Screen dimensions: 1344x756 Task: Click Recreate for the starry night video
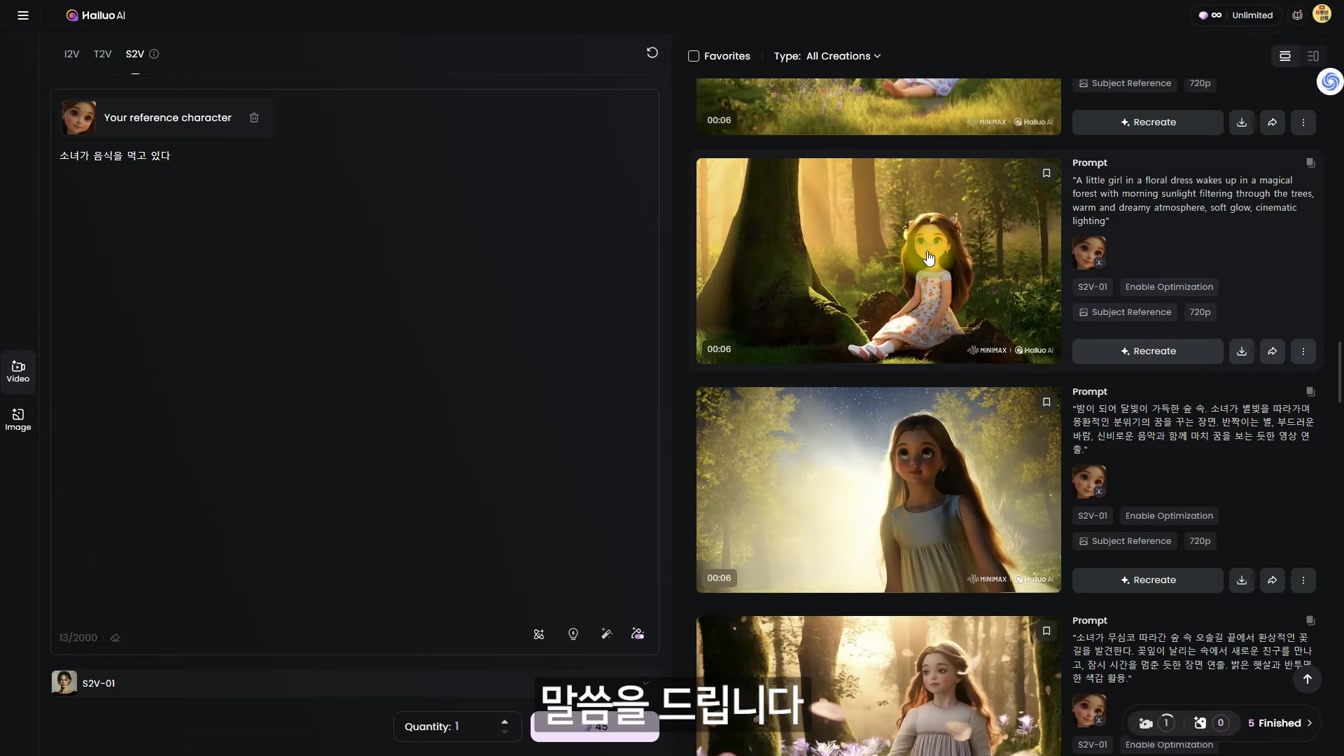point(1147,580)
